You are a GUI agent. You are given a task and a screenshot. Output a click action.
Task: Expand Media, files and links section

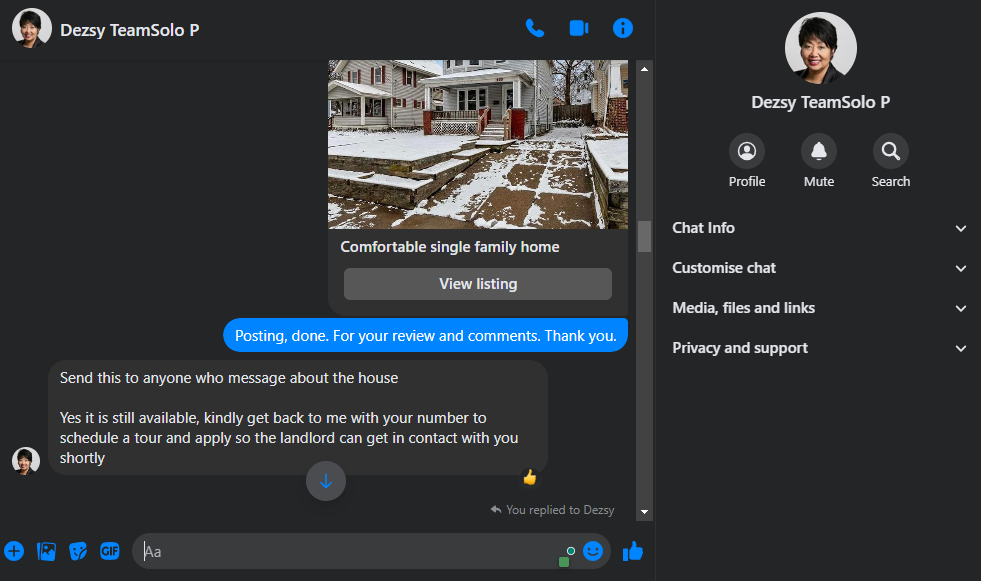tap(819, 308)
